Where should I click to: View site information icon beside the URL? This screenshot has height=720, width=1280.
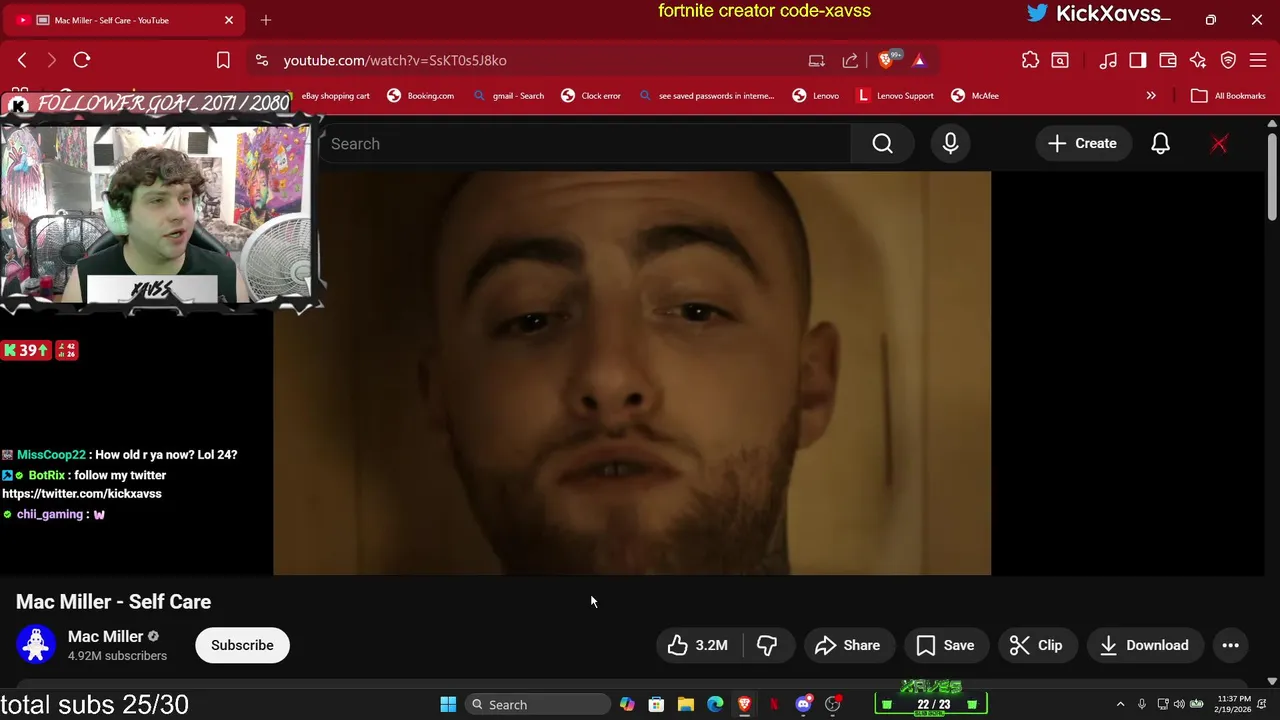pos(261,60)
